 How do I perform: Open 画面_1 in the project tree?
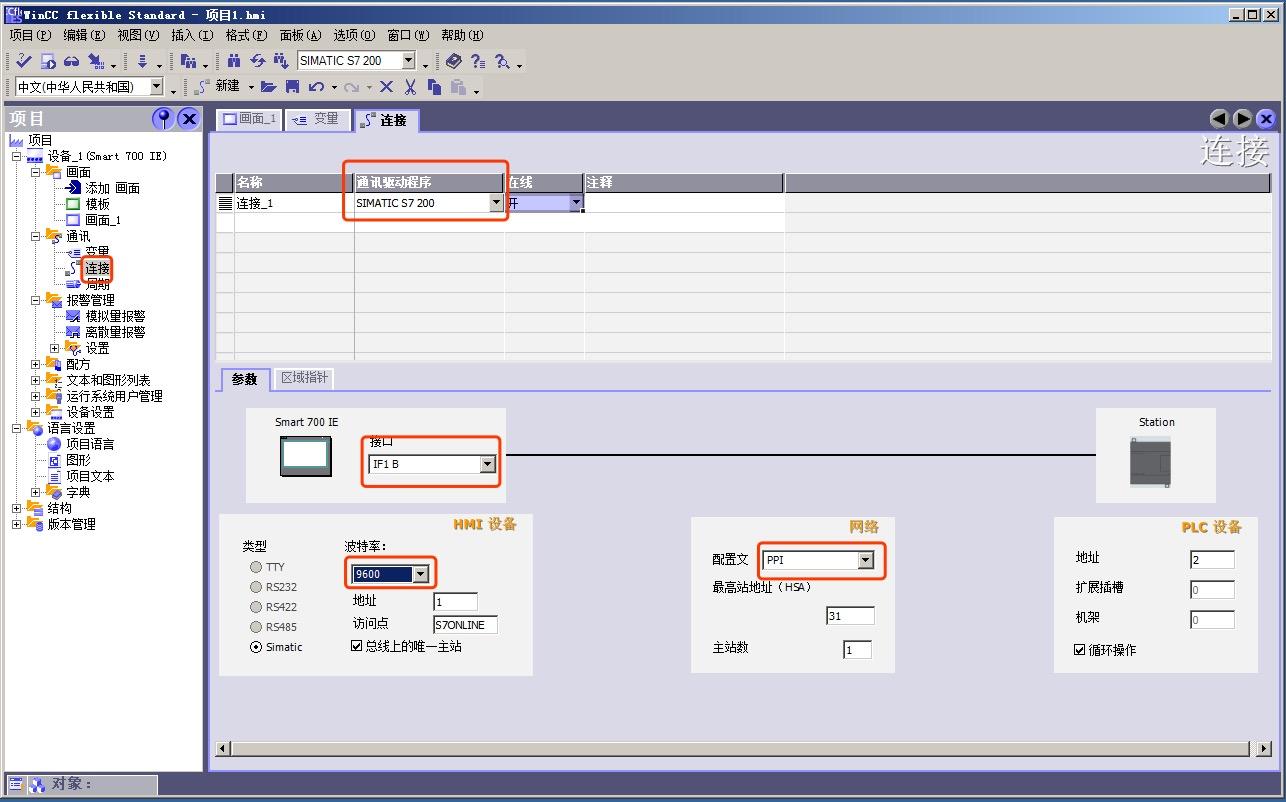pyautogui.click(x=102, y=220)
